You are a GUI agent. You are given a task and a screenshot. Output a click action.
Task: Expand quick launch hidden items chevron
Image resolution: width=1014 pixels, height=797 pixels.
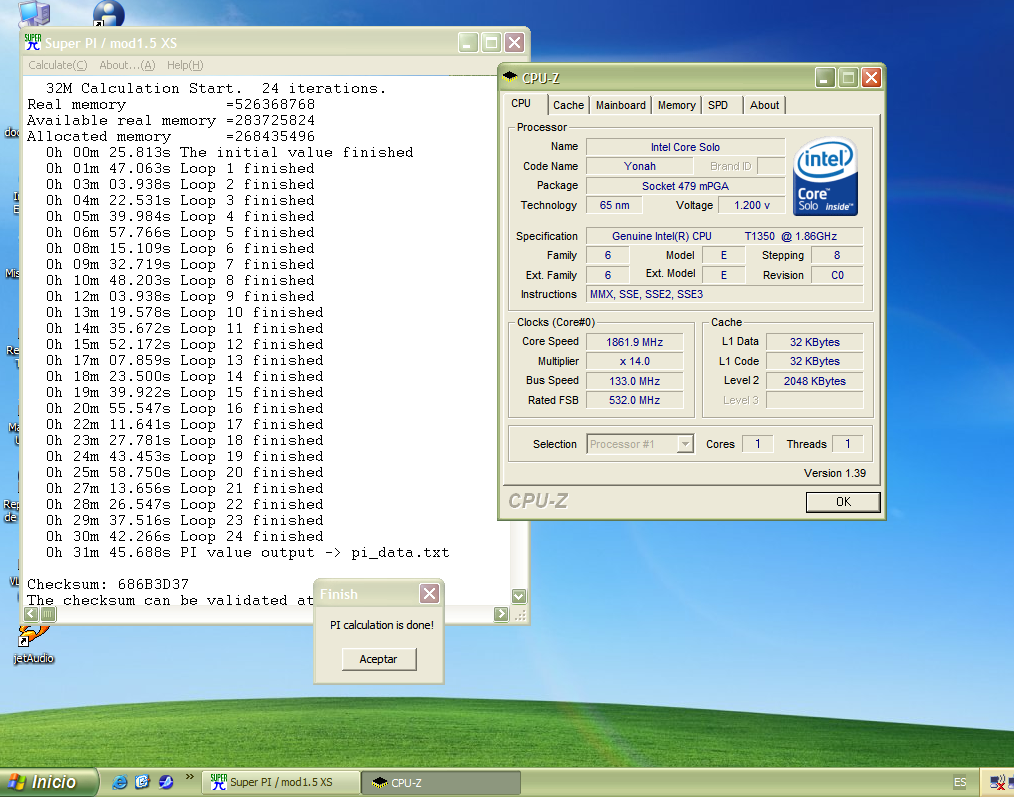(x=189, y=776)
